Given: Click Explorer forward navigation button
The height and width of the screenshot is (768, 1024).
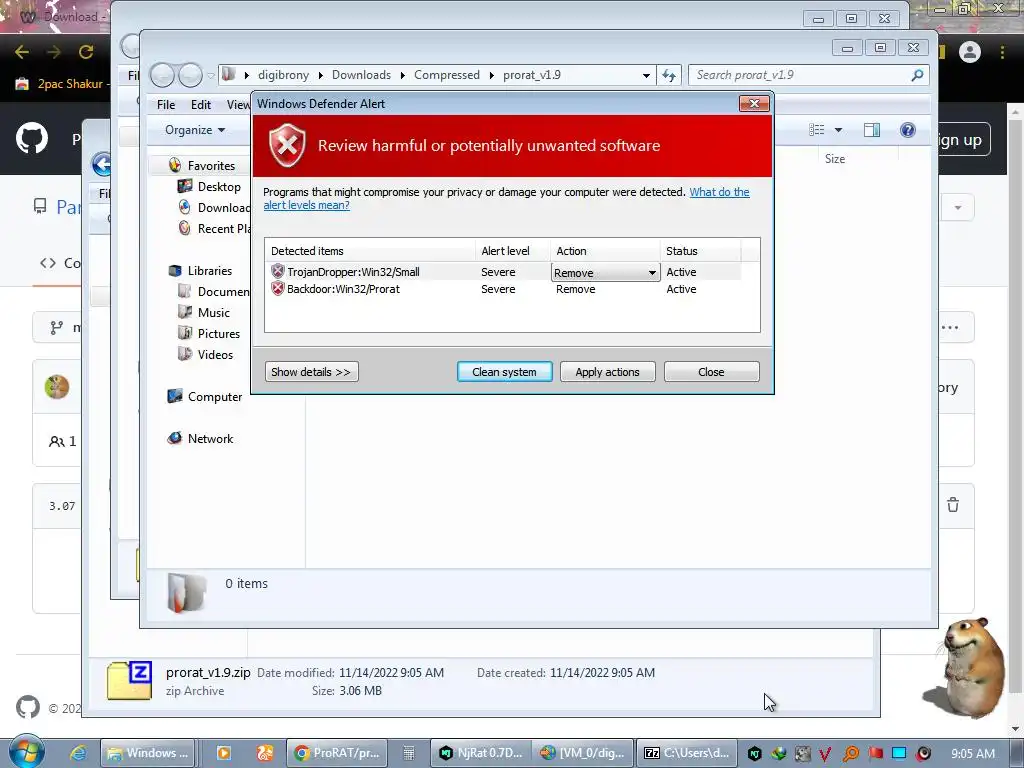Looking at the screenshot, I should click(x=190, y=75).
